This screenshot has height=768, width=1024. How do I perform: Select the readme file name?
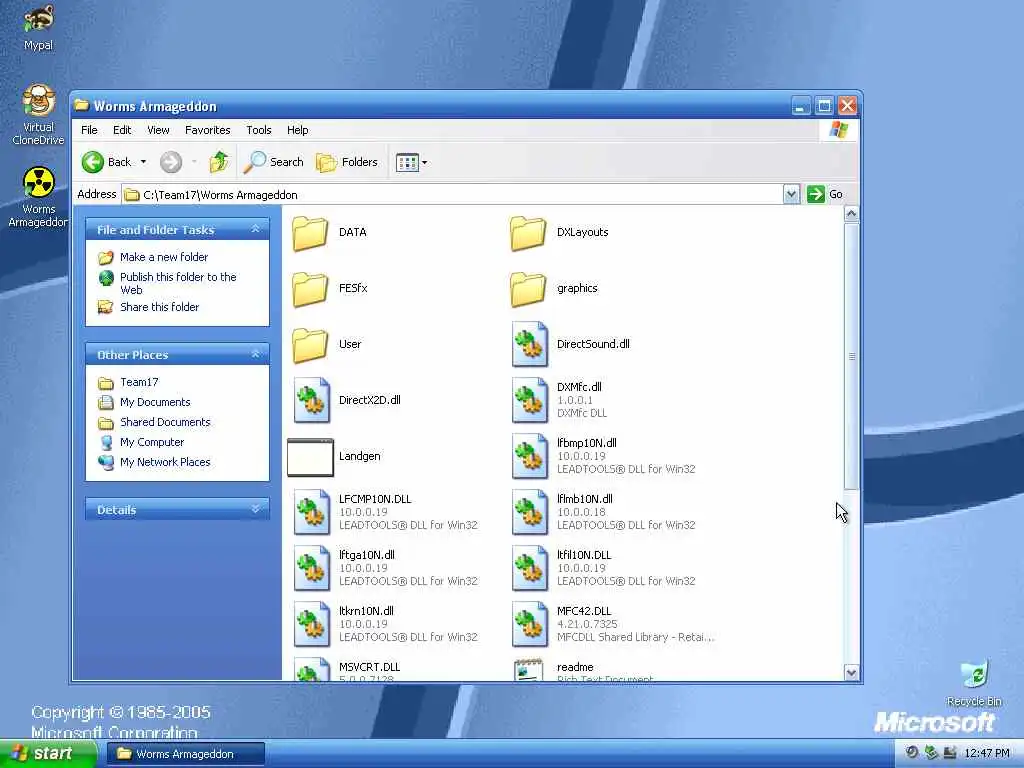pos(575,667)
